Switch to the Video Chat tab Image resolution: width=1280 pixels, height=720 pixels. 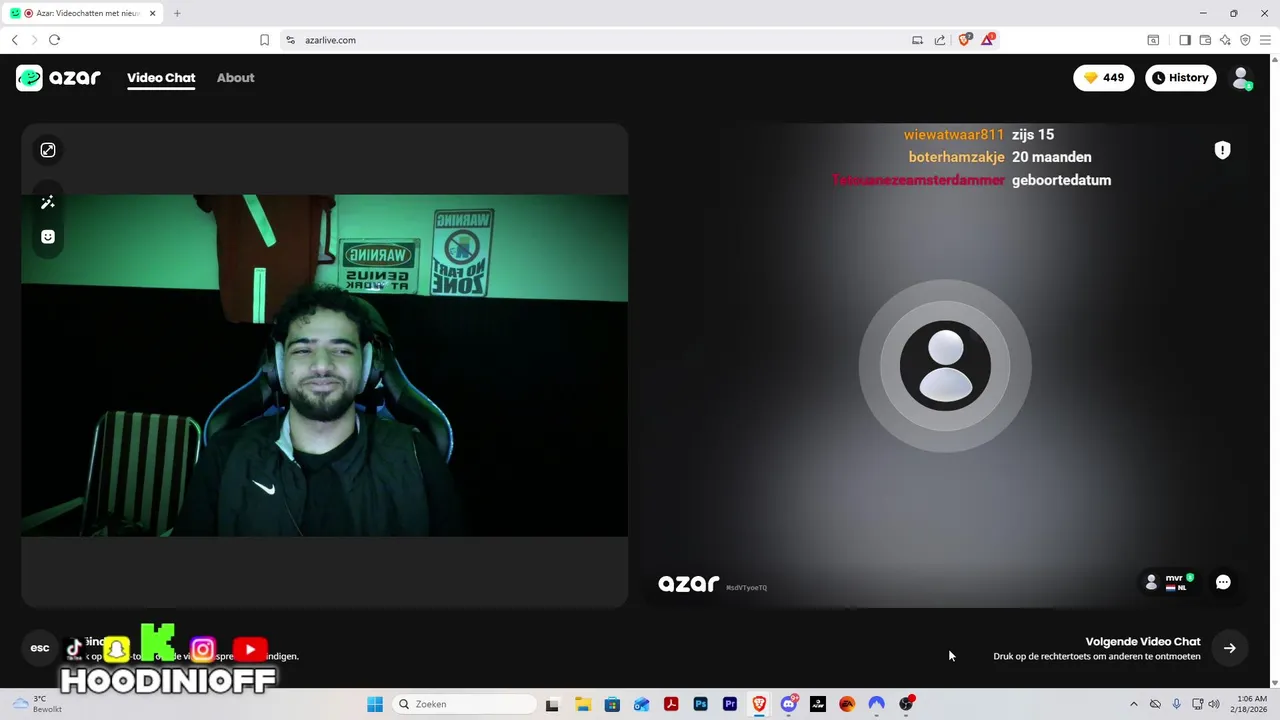[161, 78]
